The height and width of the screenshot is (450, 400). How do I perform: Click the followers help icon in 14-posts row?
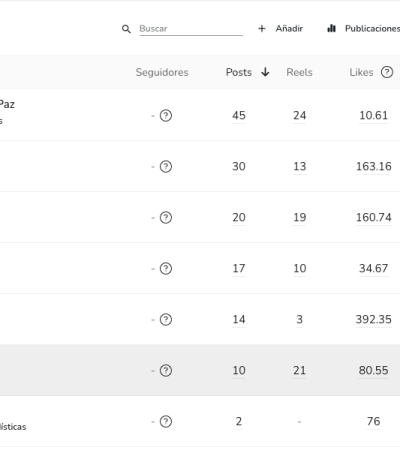click(166, 319)
